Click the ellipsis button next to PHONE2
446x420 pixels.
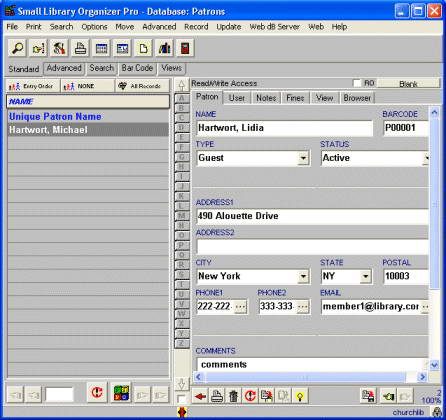(x=303, y=306)
